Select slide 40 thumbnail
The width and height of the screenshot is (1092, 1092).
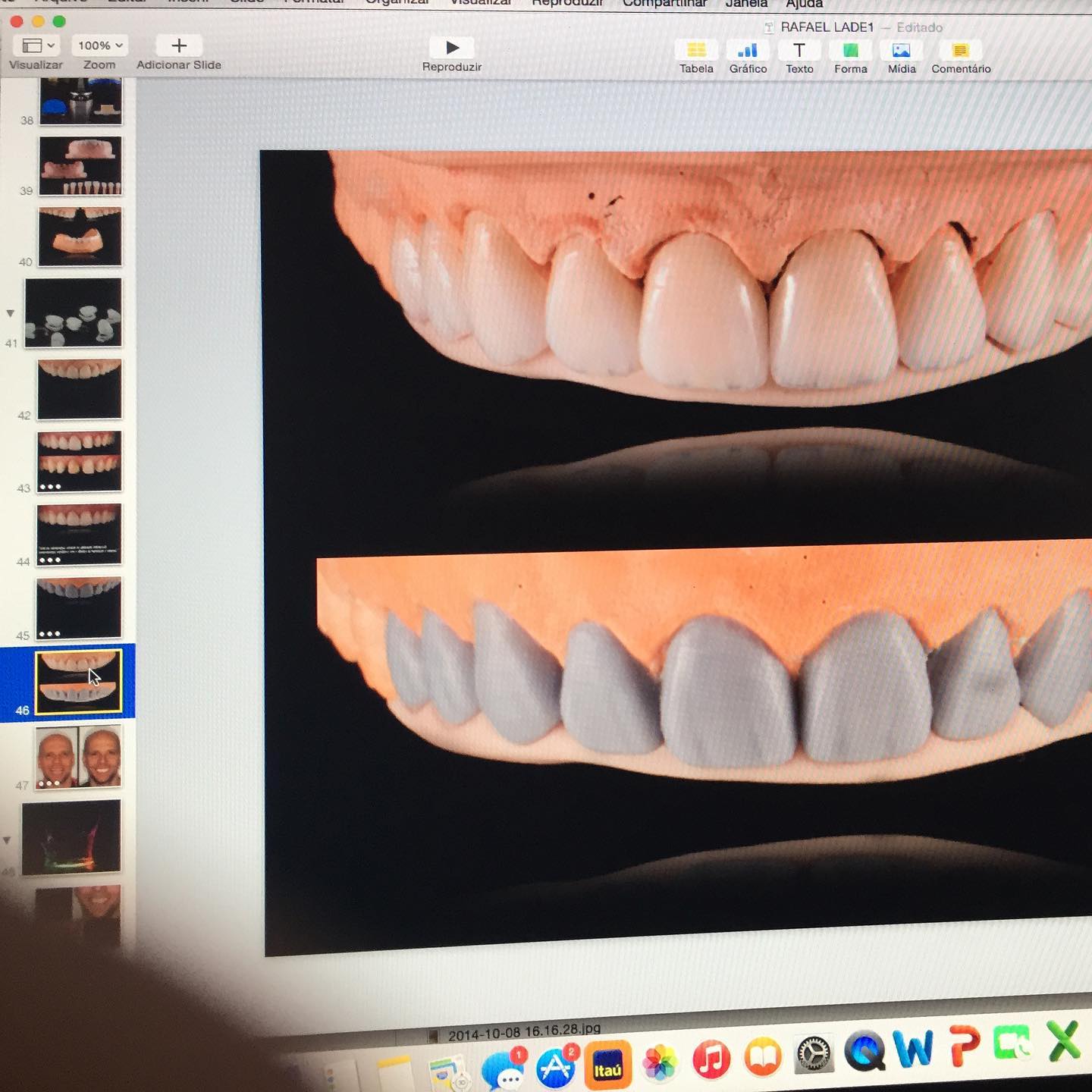click(80, 237)
